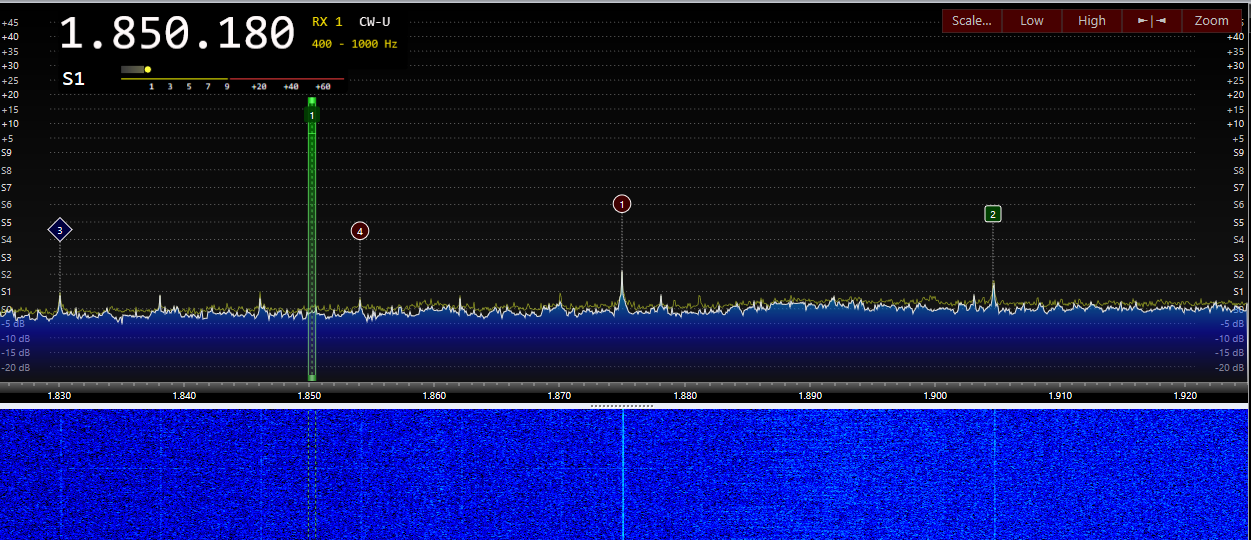This screenshot has height=540, width=1252.
Task: Open the Scale... settings
Action: click(972, 21)
